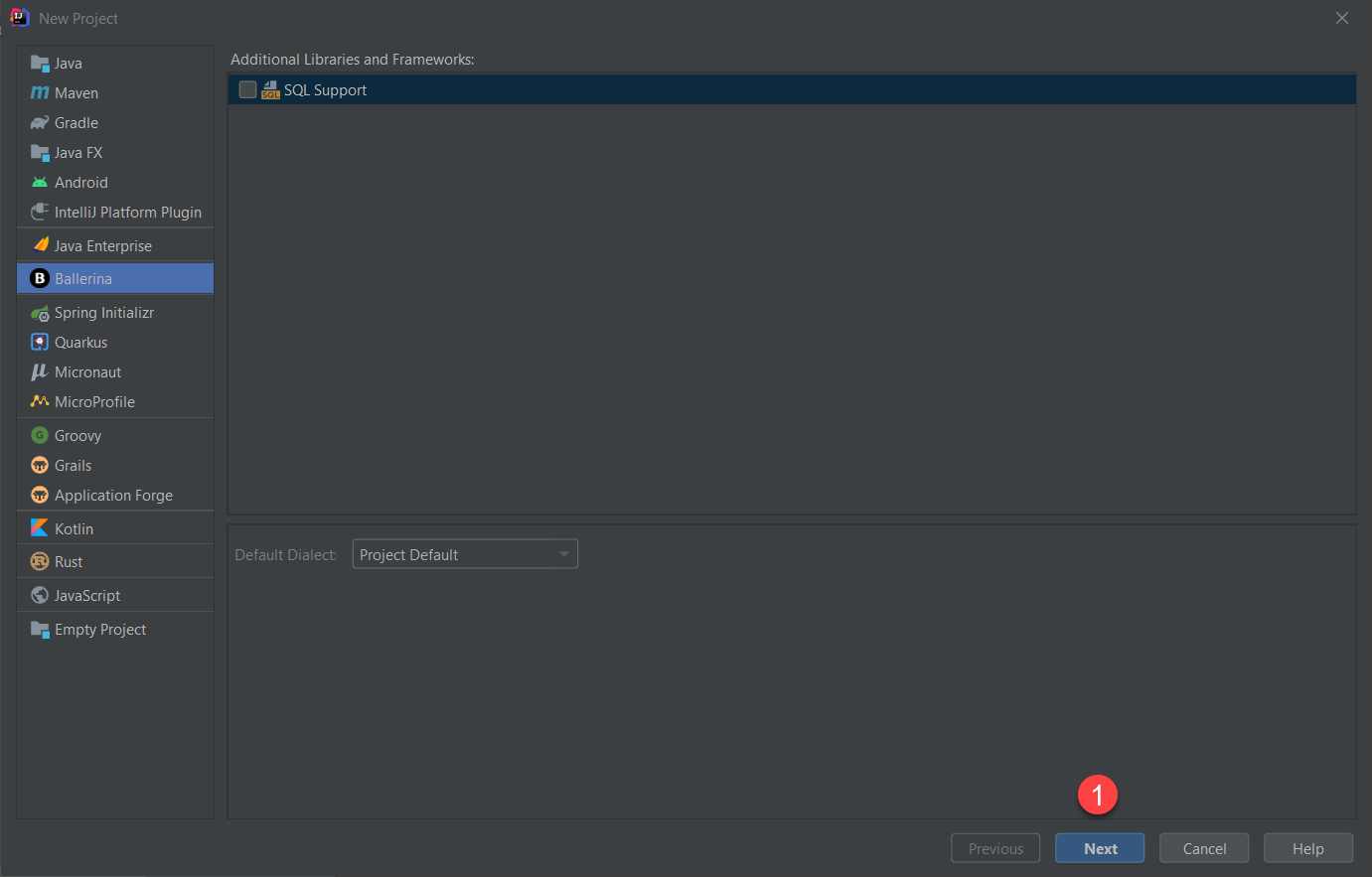Enable the SQL Support checkbox
The height and width of the screenshot is (877, 1372).
pos(247,89)
